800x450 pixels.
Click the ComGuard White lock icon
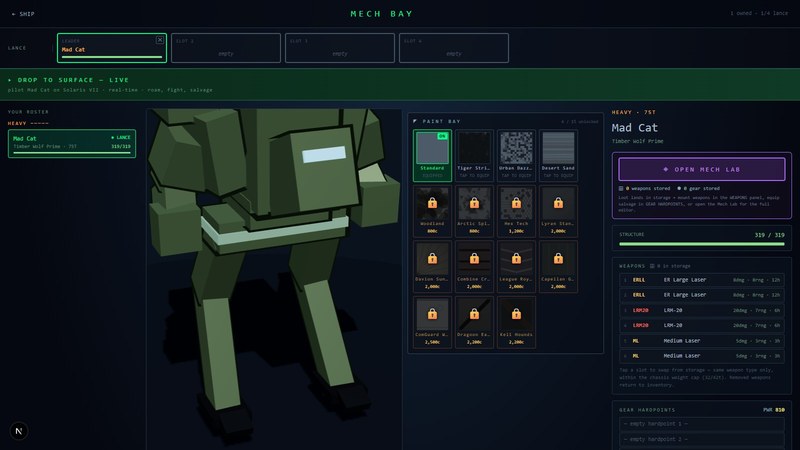[432, 314]
